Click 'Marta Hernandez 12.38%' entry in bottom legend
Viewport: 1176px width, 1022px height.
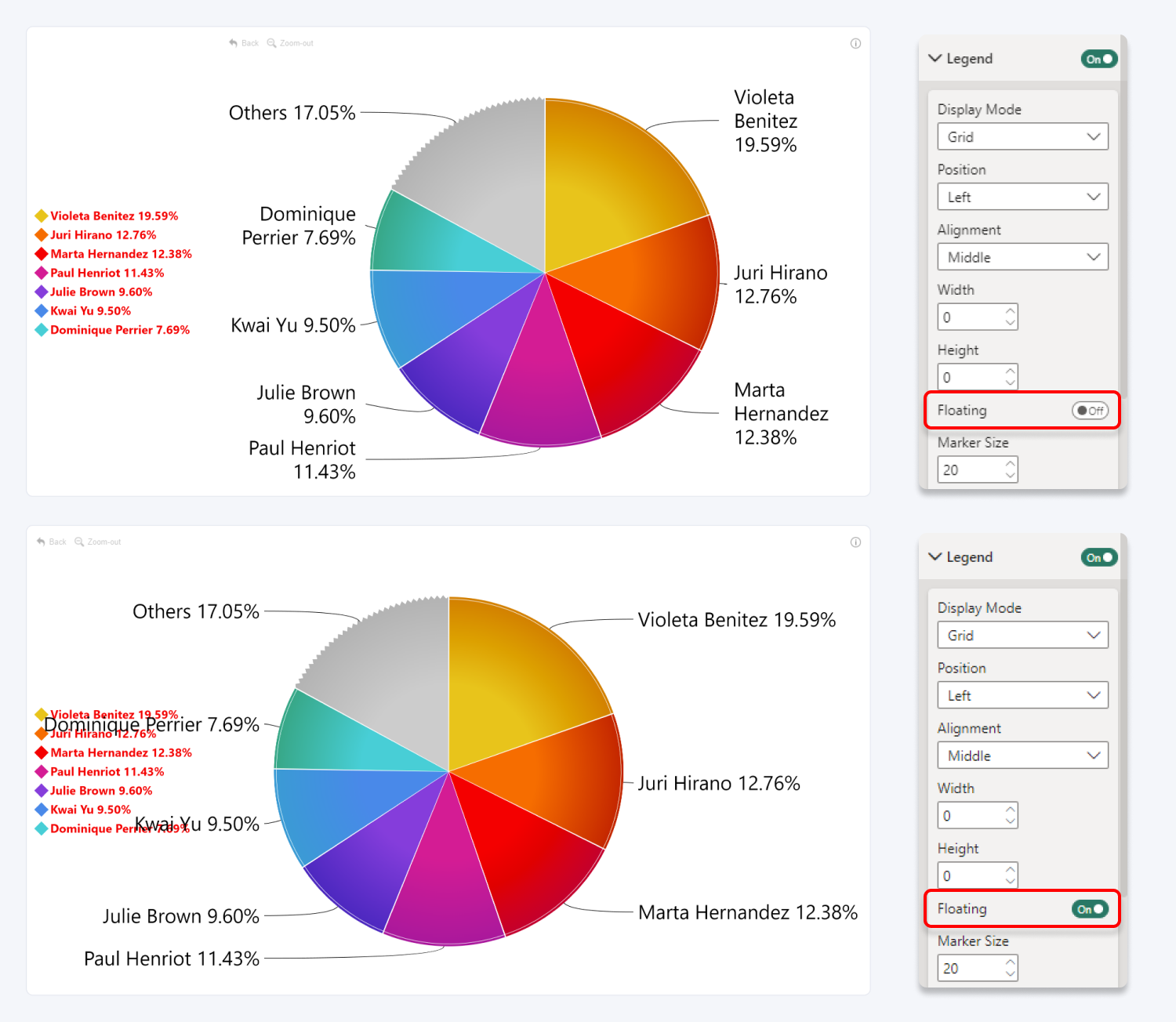[x=121, y=752]
